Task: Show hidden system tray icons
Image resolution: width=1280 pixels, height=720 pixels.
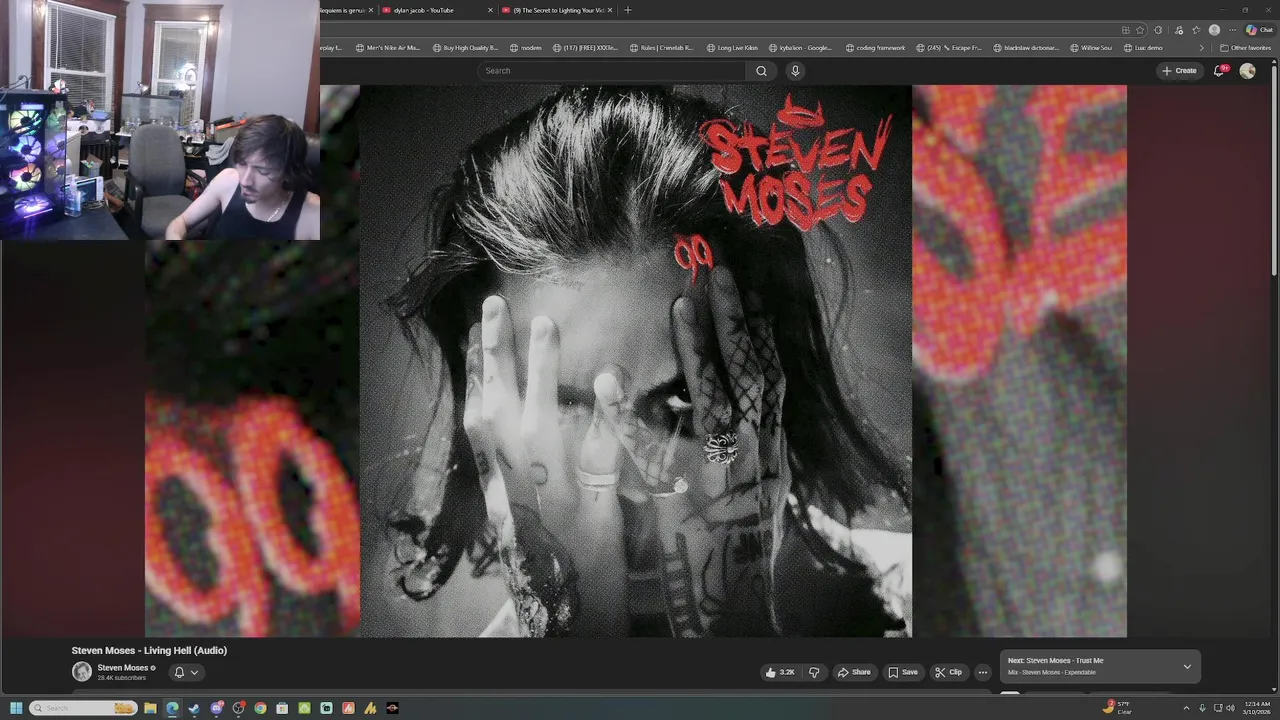Action: tap(1186, 708)
